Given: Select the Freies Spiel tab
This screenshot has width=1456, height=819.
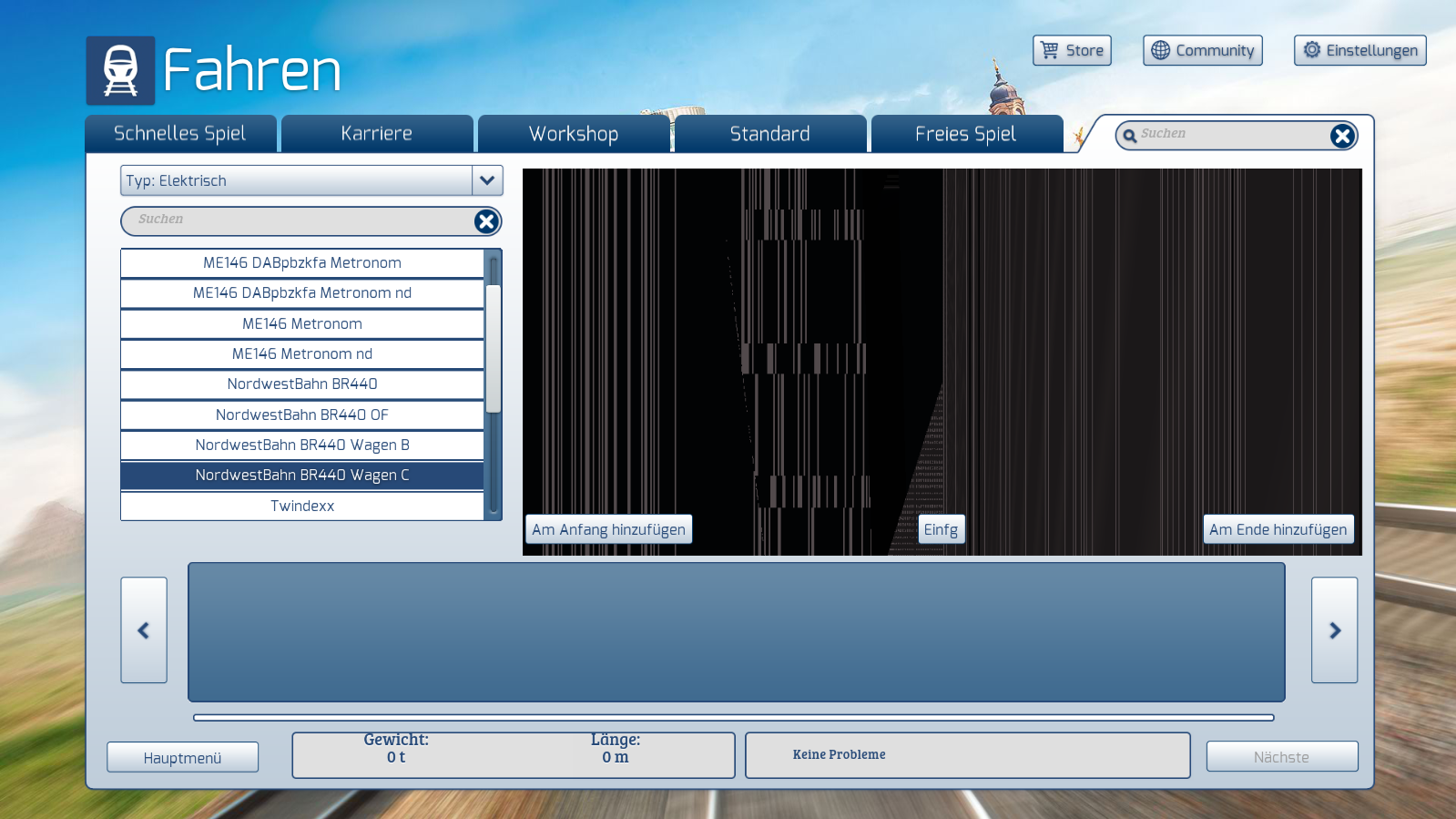Looking at the screenshot, I should point(966,134).
